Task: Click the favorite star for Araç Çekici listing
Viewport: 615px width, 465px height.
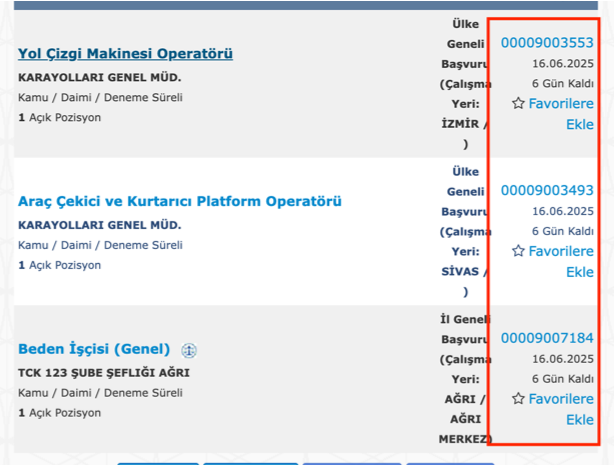Action: pyautogui.click(x=518, y=252)
